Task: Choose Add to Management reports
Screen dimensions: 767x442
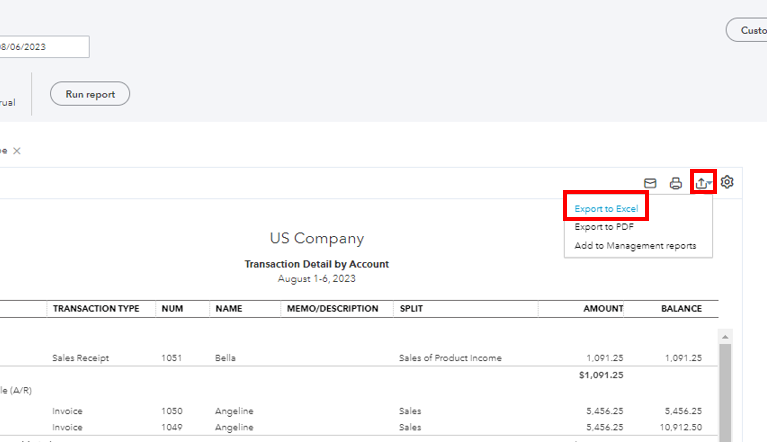Action: [635, 246]
